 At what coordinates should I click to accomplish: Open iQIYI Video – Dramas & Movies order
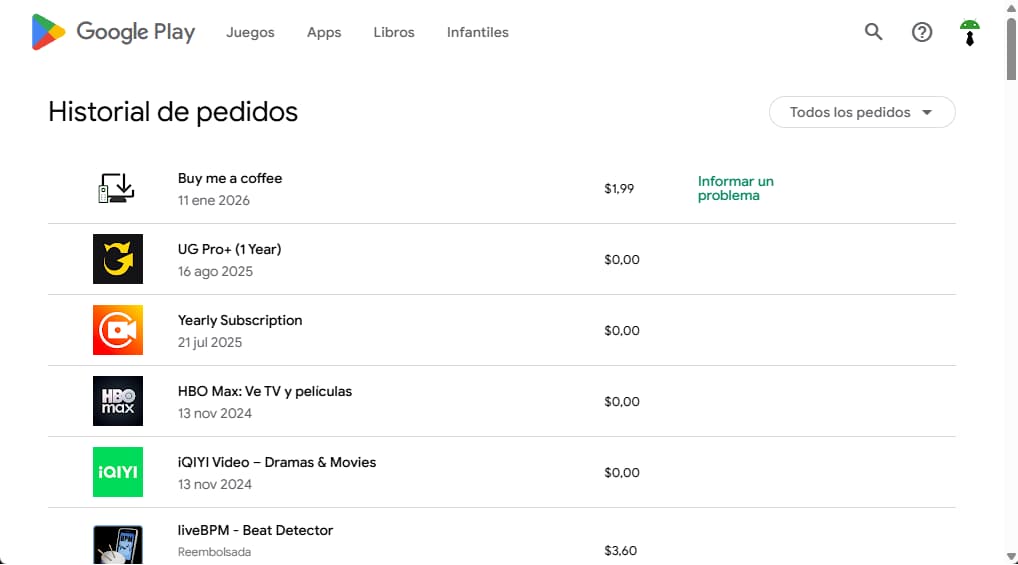point(277,462)
